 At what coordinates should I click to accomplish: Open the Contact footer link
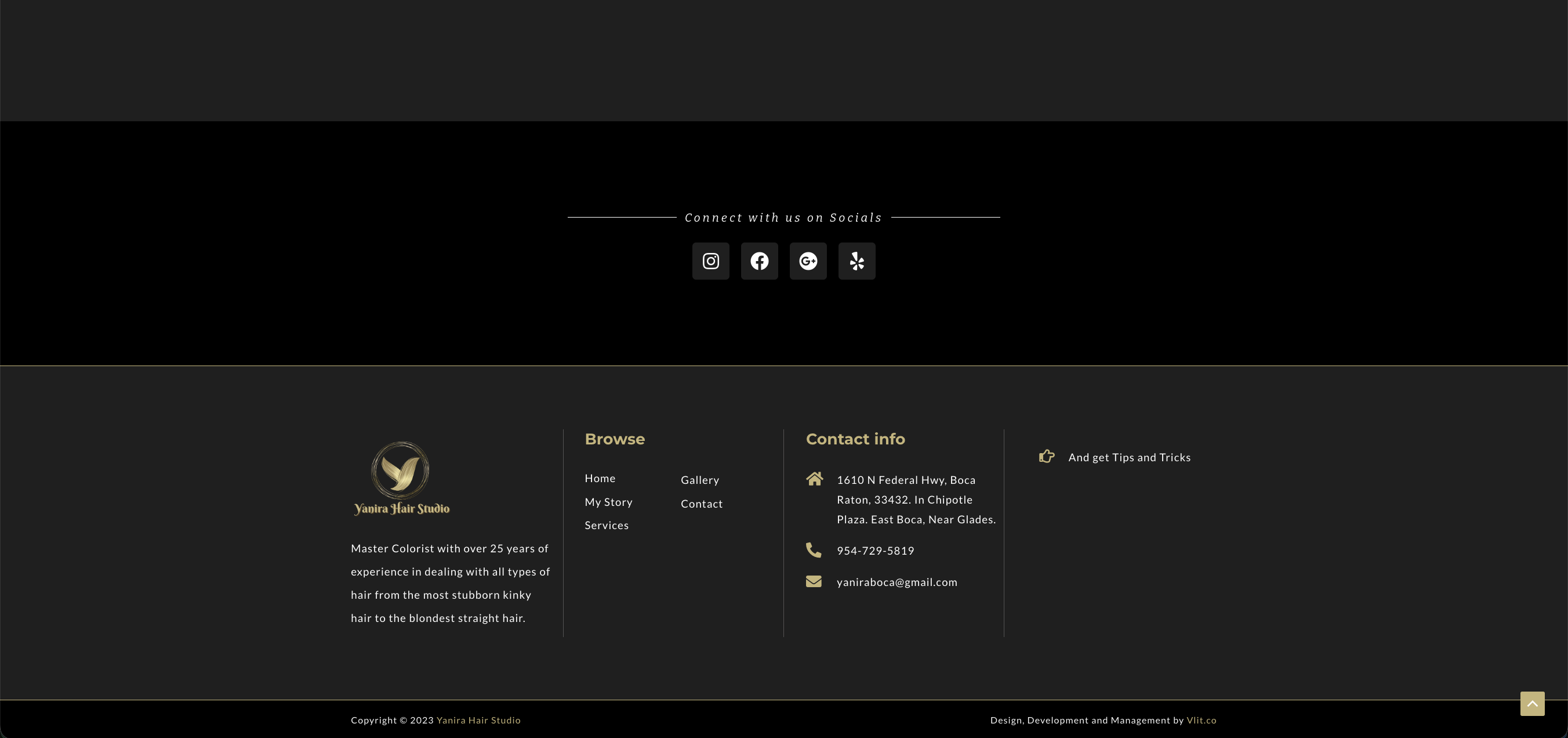coord(701,504)
